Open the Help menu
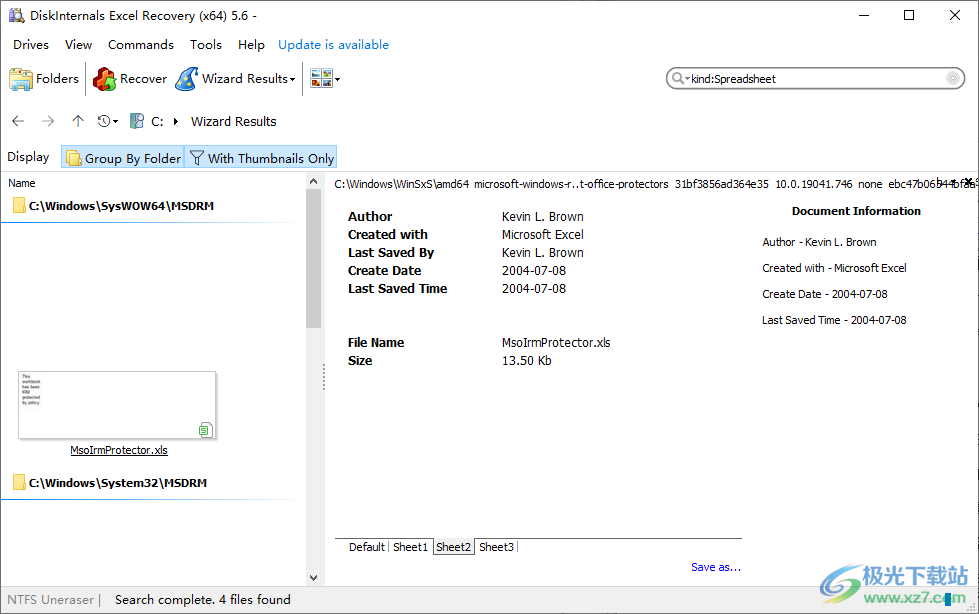 tap(251, 44)
